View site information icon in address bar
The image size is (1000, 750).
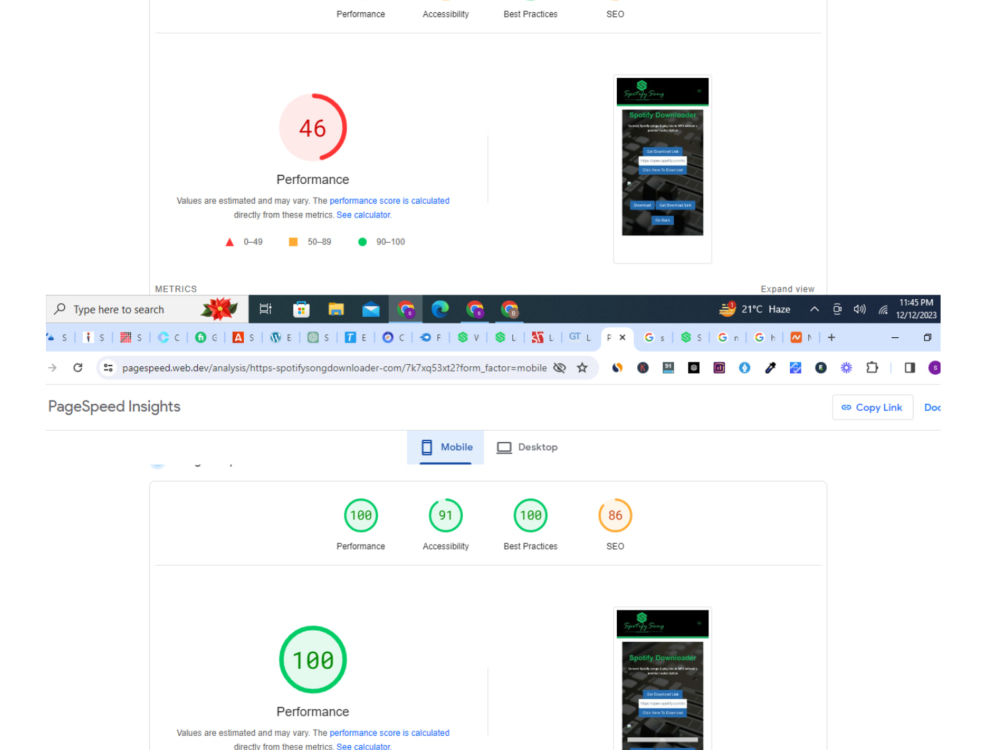(108, 368)
